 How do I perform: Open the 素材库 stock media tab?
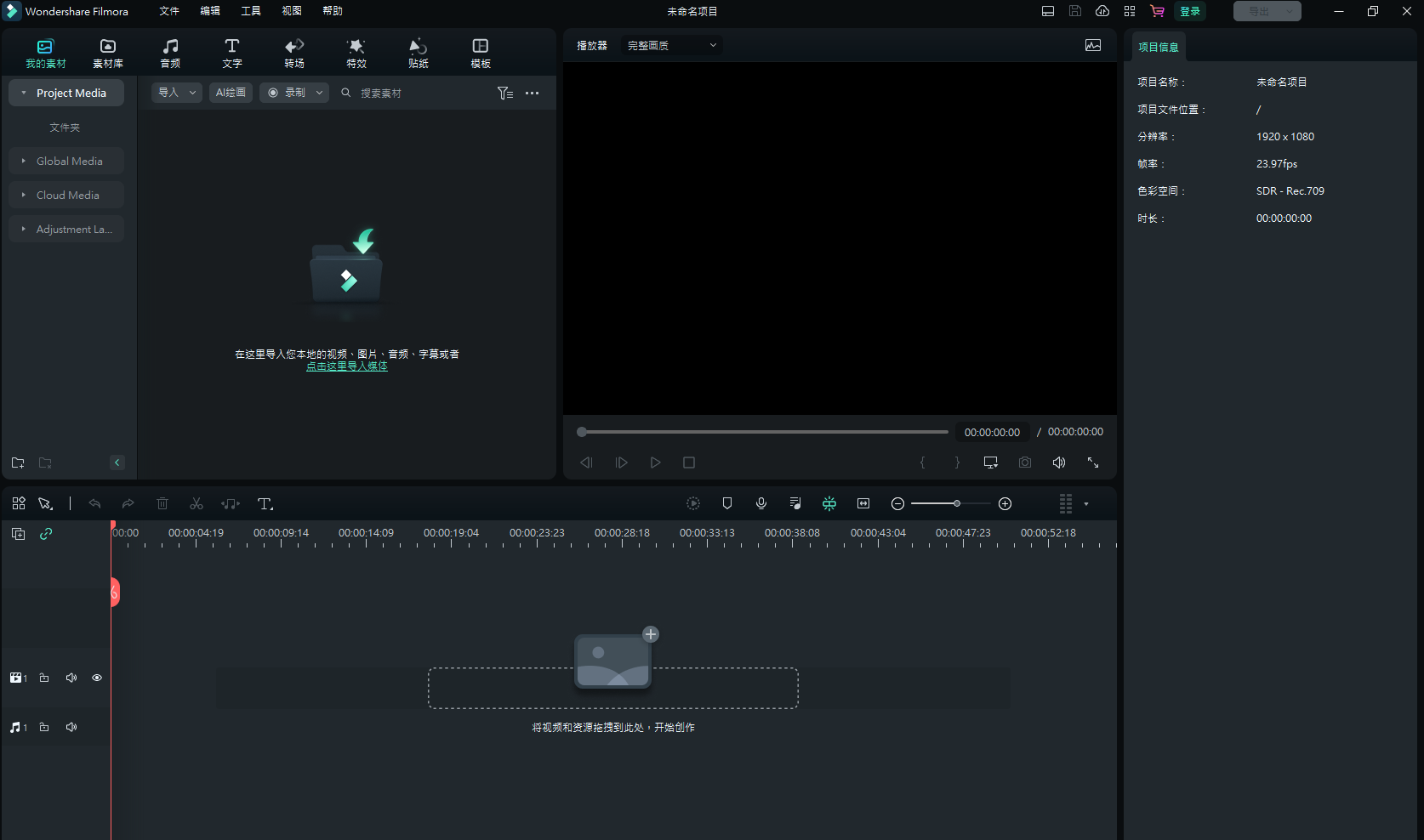(108, 53)
